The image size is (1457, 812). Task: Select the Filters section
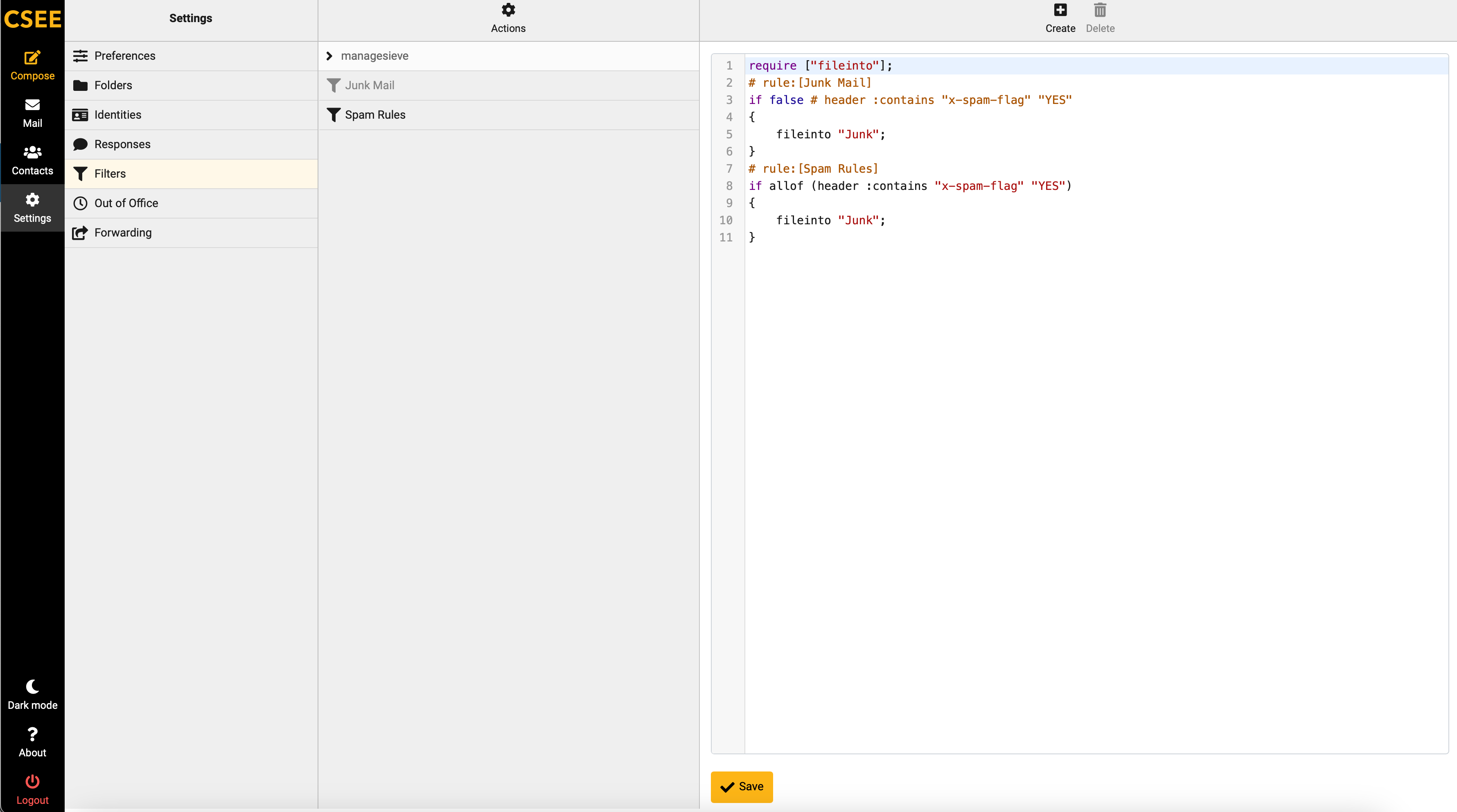click(191, 173)
